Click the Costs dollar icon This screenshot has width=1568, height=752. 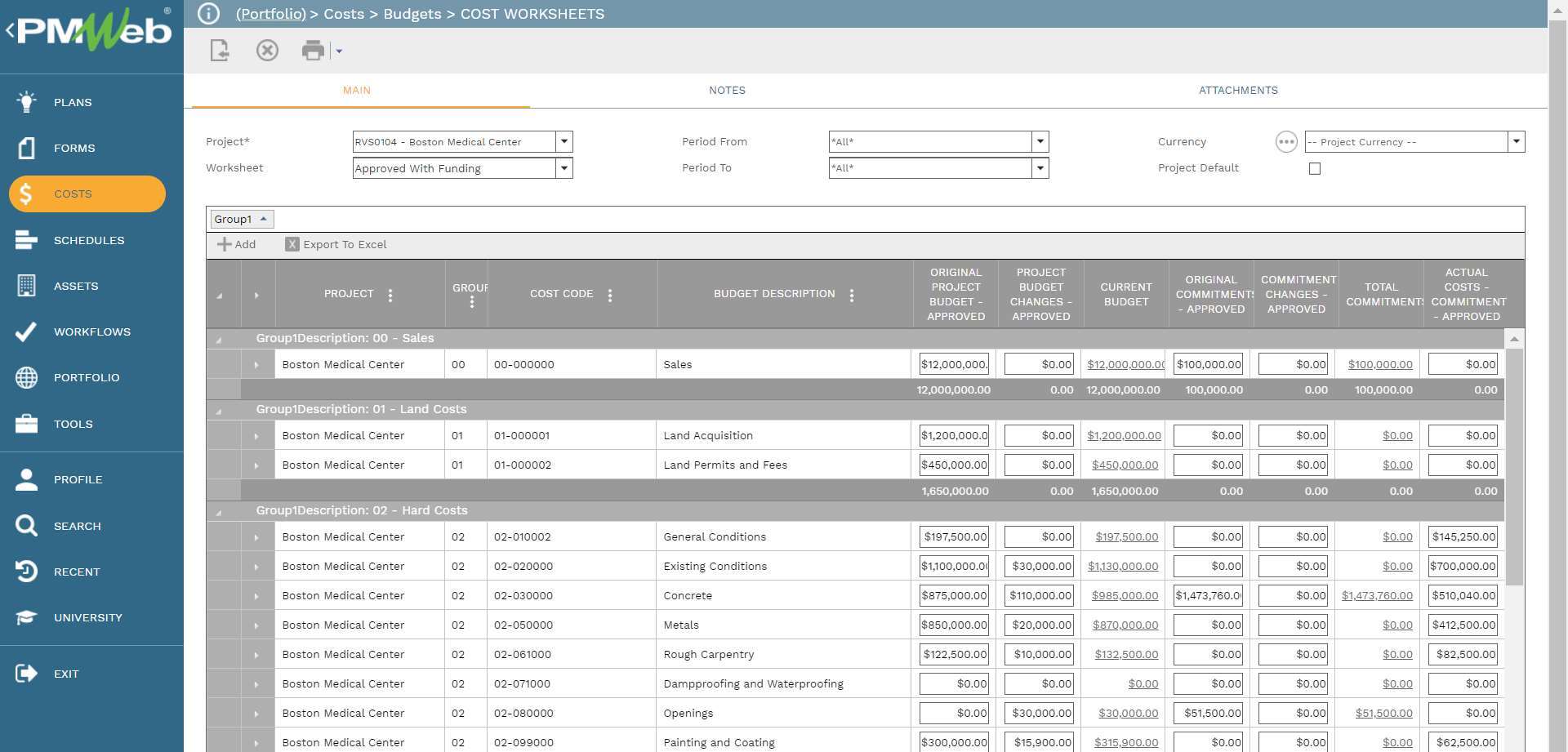(26, 194)
